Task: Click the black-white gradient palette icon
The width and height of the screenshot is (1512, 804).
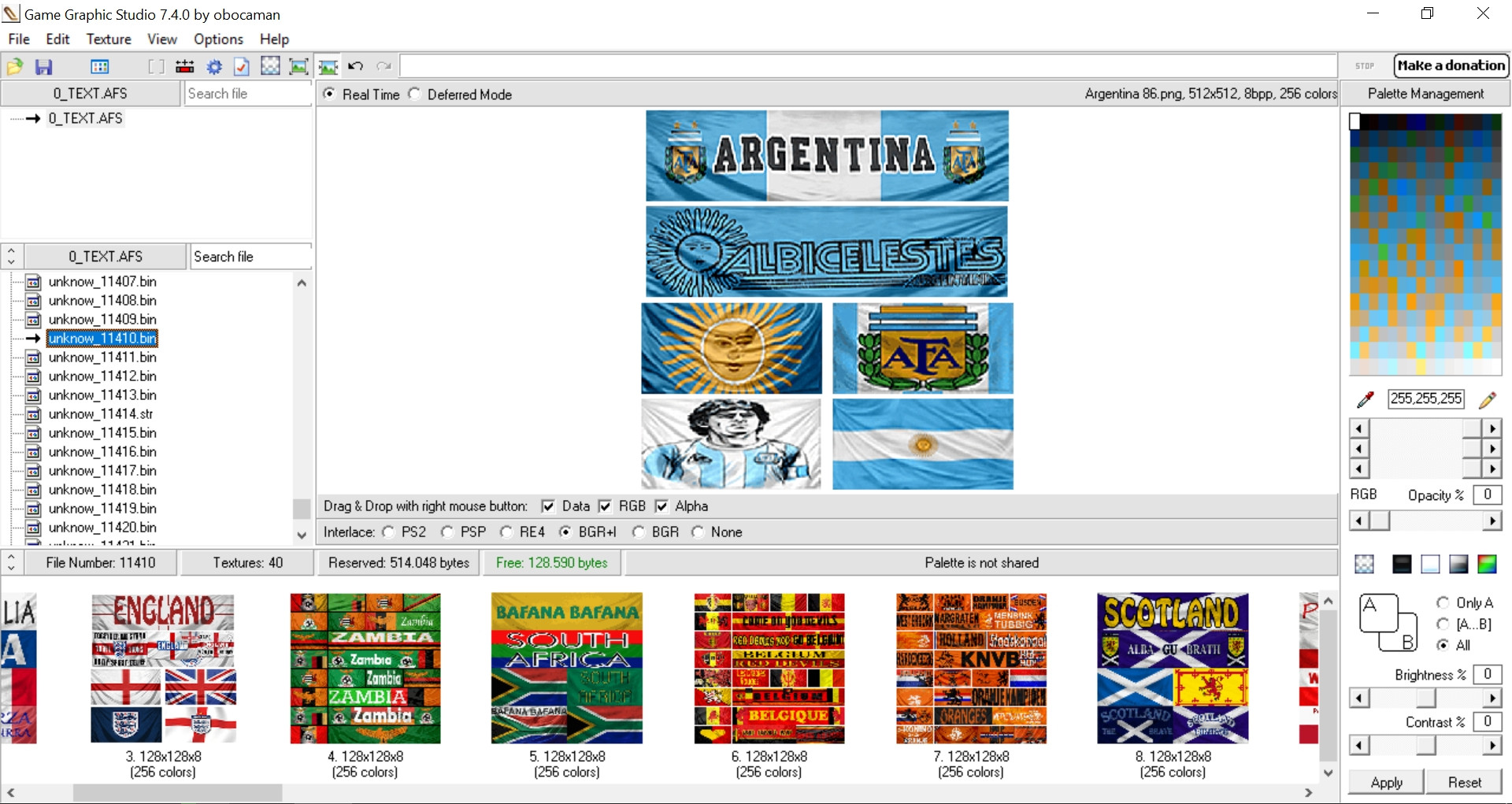Action: pos(1459,564)
